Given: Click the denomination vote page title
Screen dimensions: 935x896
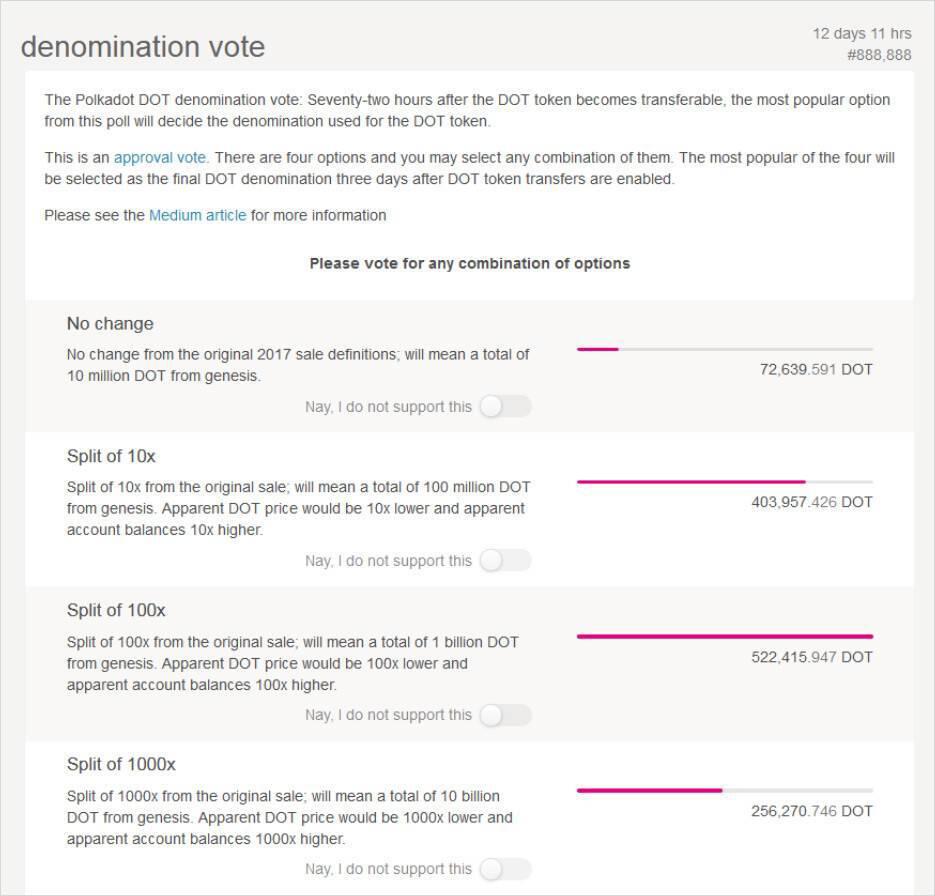Looking at the screenshot, I should coord(143,47).
